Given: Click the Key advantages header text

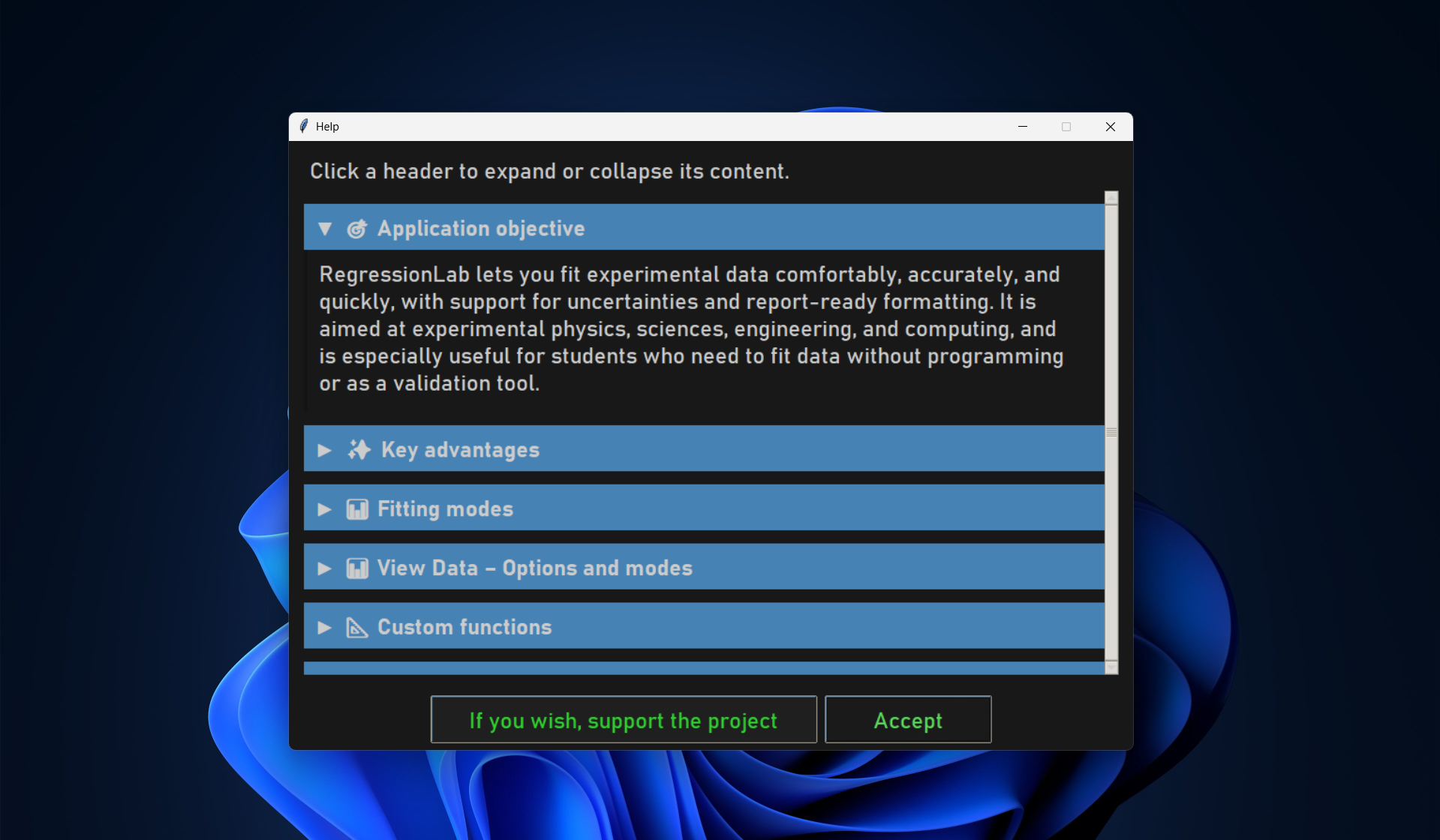Looking at the screenshot, I should (x=461, y=450).
